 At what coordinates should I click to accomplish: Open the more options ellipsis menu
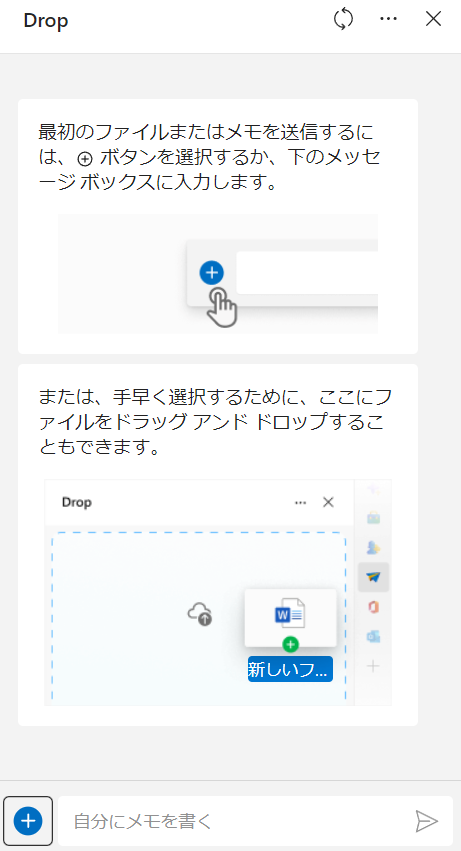tap(388, 19)
